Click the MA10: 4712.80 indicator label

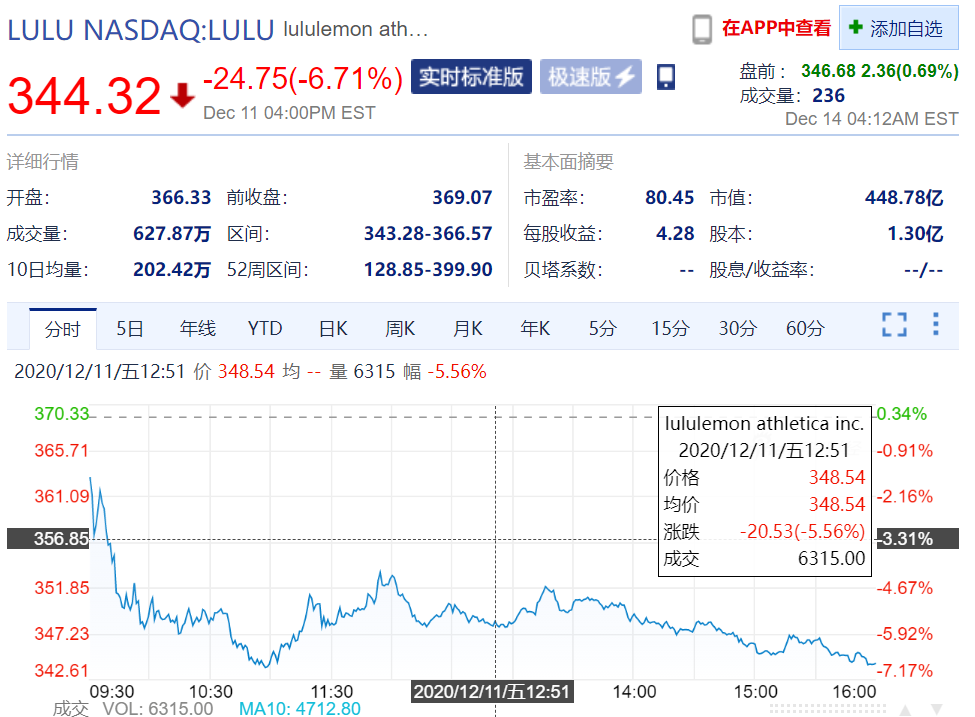[x=300, y=709]
